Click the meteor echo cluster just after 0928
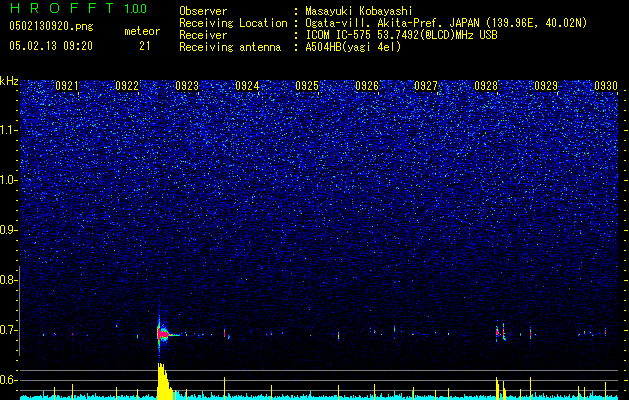Image resolution: width=629 pixels, height=400 pixels. [x=500, y=332]
